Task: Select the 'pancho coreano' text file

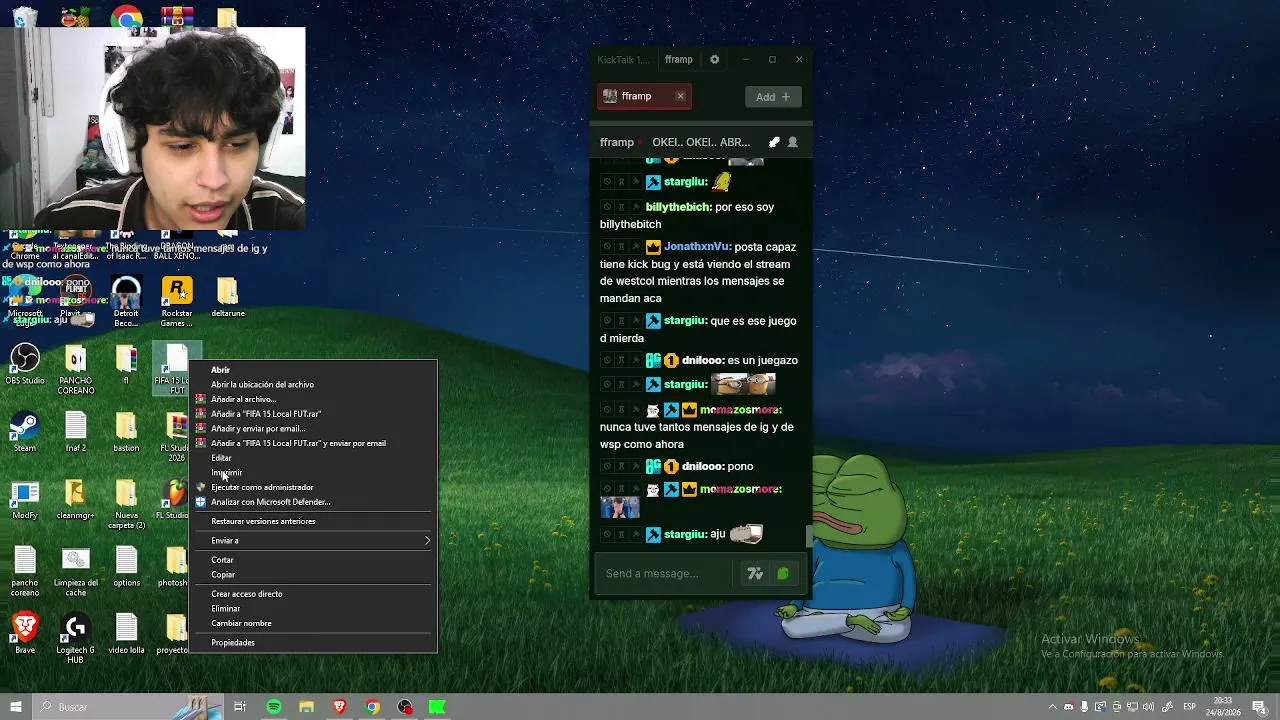Action: [x=25, y=572]
